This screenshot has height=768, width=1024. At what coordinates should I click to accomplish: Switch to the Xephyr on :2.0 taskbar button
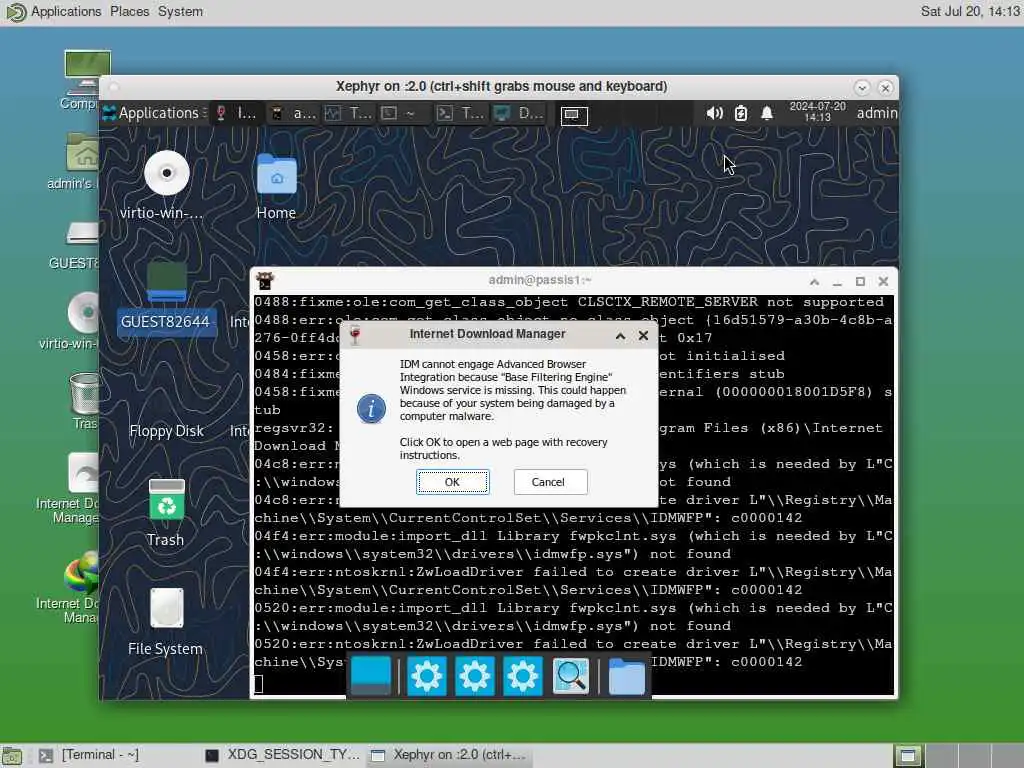449,756
